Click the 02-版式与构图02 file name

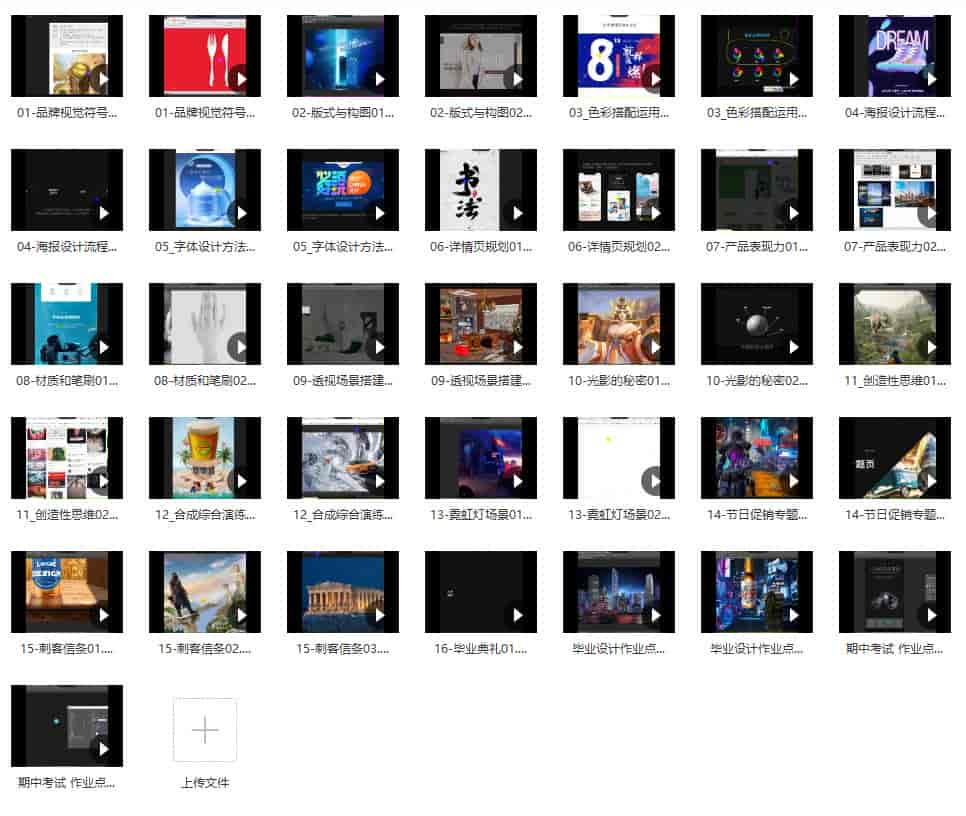(481, 113)
